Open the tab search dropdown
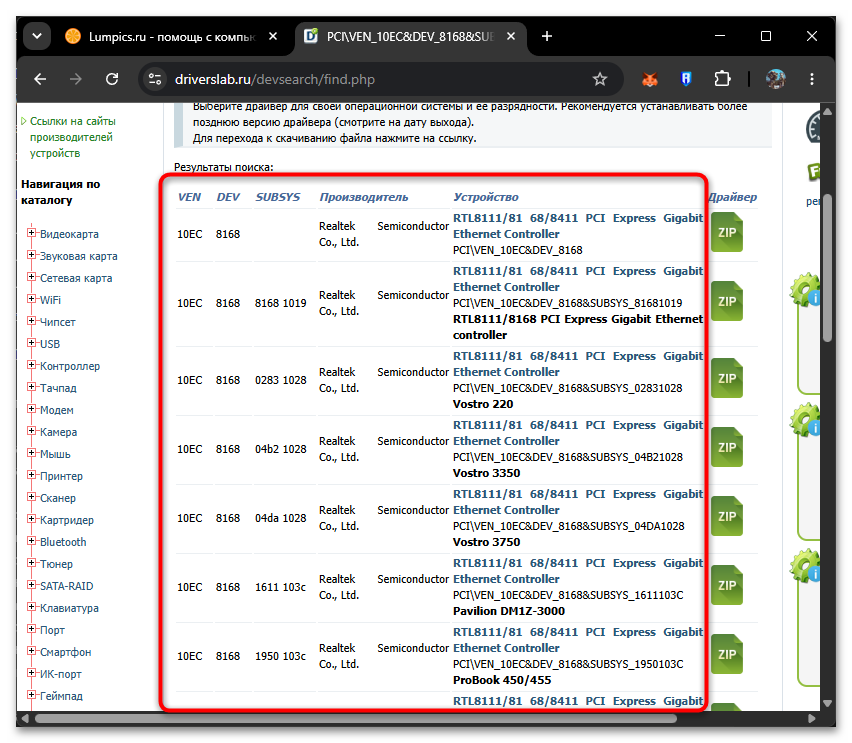The image size is (852, 743). click(x=37, y=36)
